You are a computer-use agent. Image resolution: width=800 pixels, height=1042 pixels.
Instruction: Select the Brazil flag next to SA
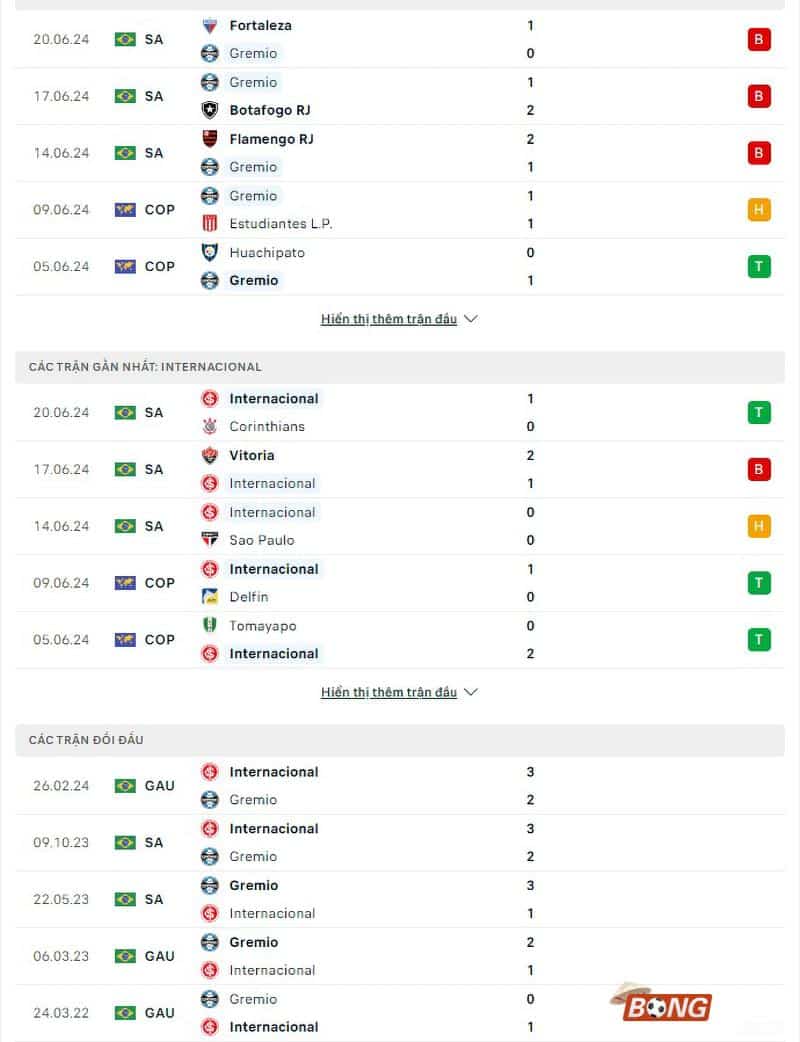124,39
